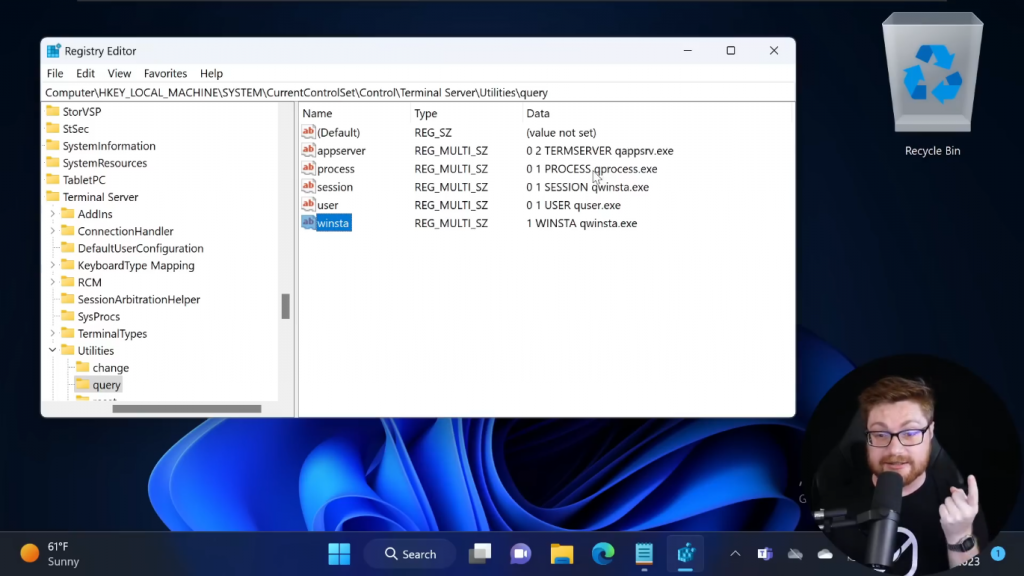1024x576 pixels.
Task: Click the tree pane vertical scrollbar thumb
Action: click(x=286, y=306)
